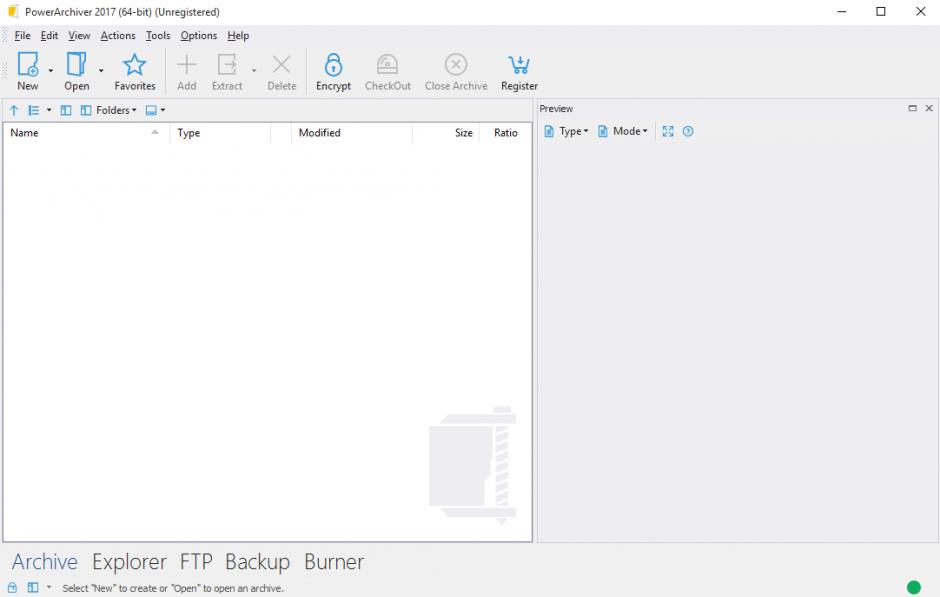
Task: Click the status text 'Select "New" to create or "Open" to open an archive.'
Action: pyautogui.click(x=173, y=589)
